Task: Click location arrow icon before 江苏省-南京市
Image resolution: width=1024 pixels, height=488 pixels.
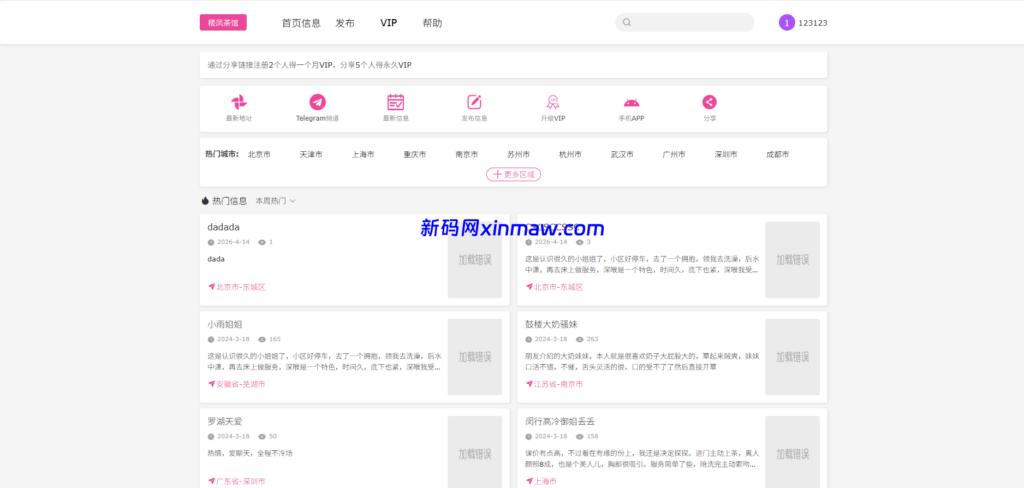Action: (529, 383)
